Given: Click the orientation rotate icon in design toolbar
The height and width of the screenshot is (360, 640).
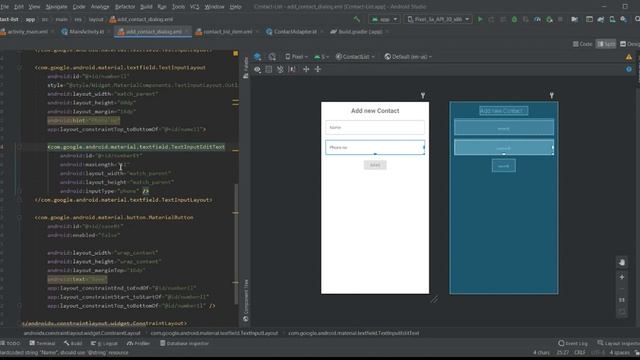Looking at the screenshot, I should (272, 57).
